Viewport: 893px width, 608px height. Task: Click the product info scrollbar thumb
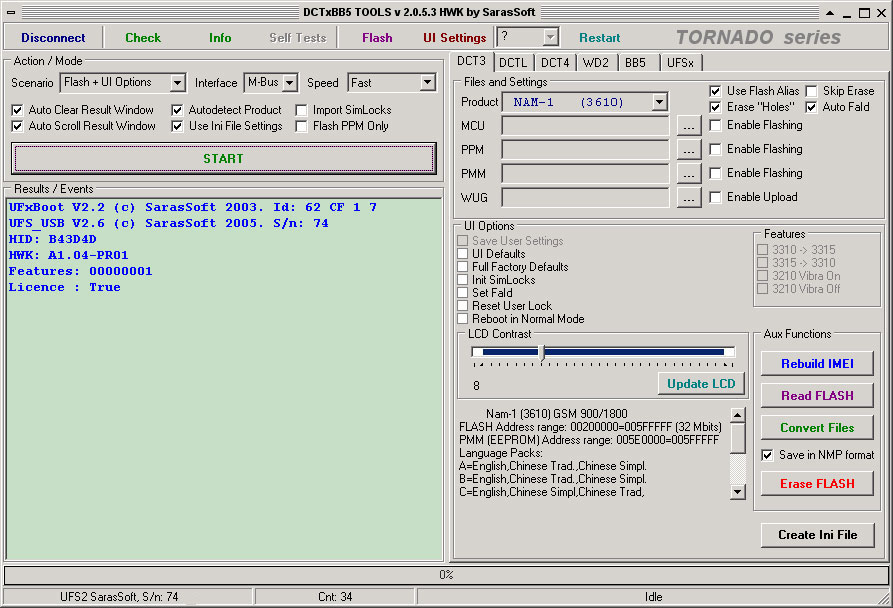tap(738, 438)
